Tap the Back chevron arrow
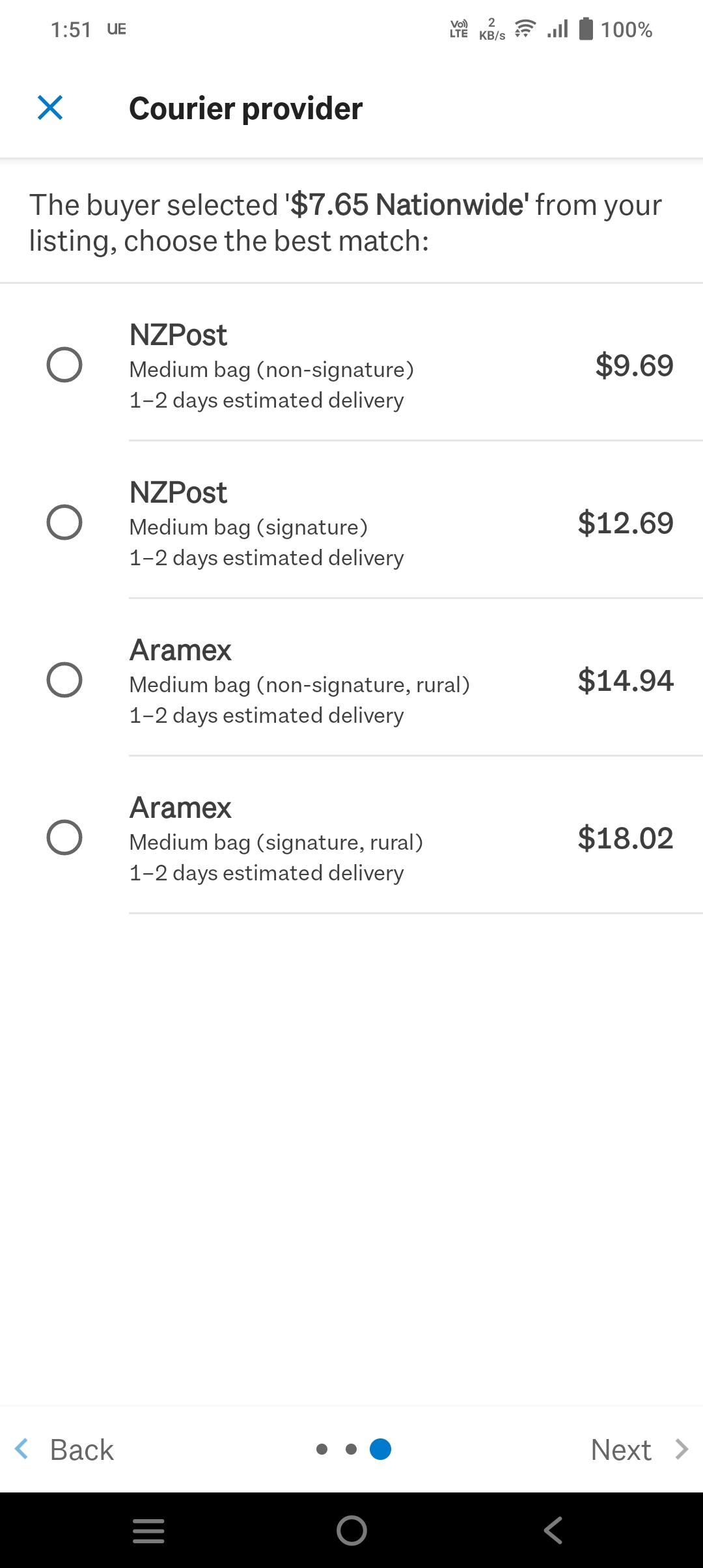This screenshot has width=703, height=1568. (x=22, y=1449)
